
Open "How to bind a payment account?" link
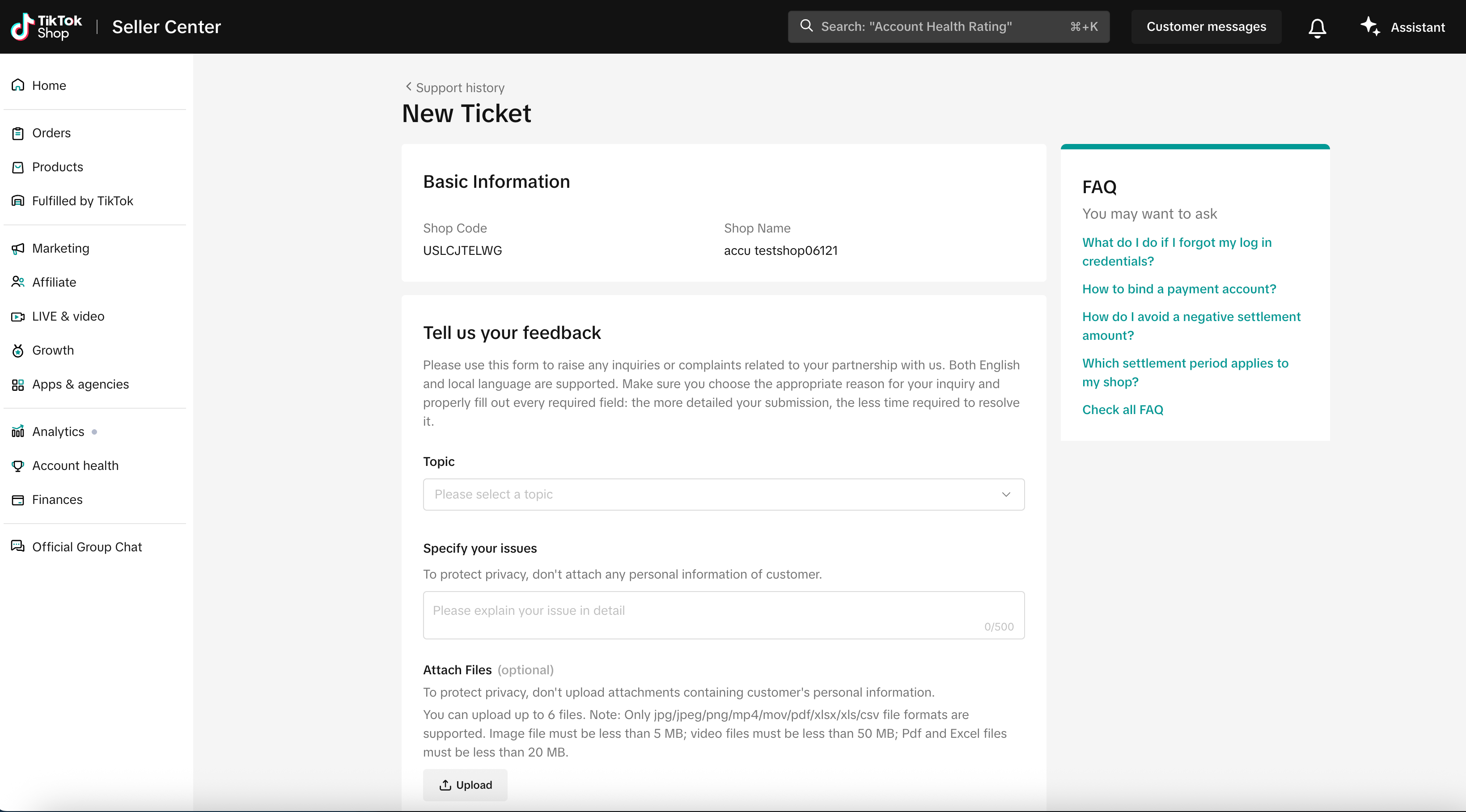click(1178, 289)
